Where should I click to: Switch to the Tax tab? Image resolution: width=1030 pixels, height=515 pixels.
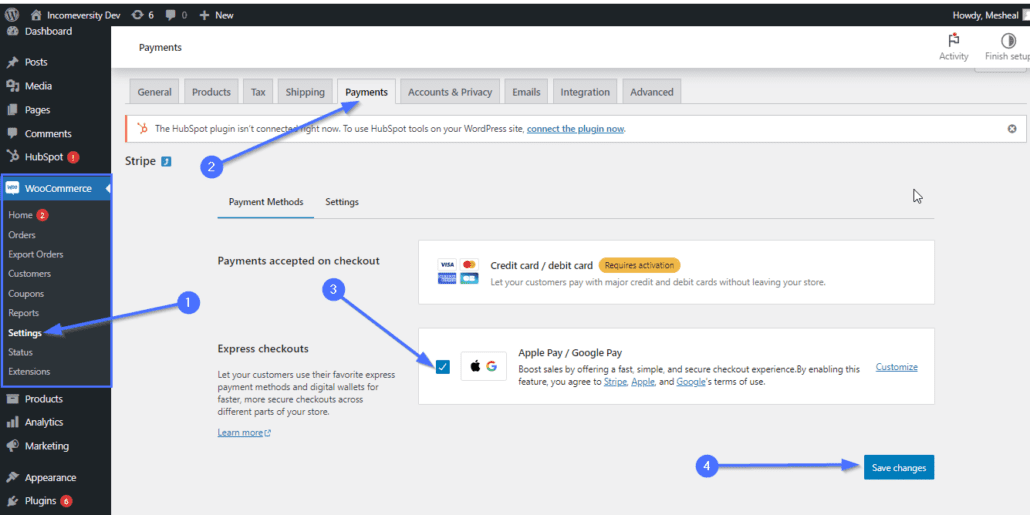[x=258, y=92]
